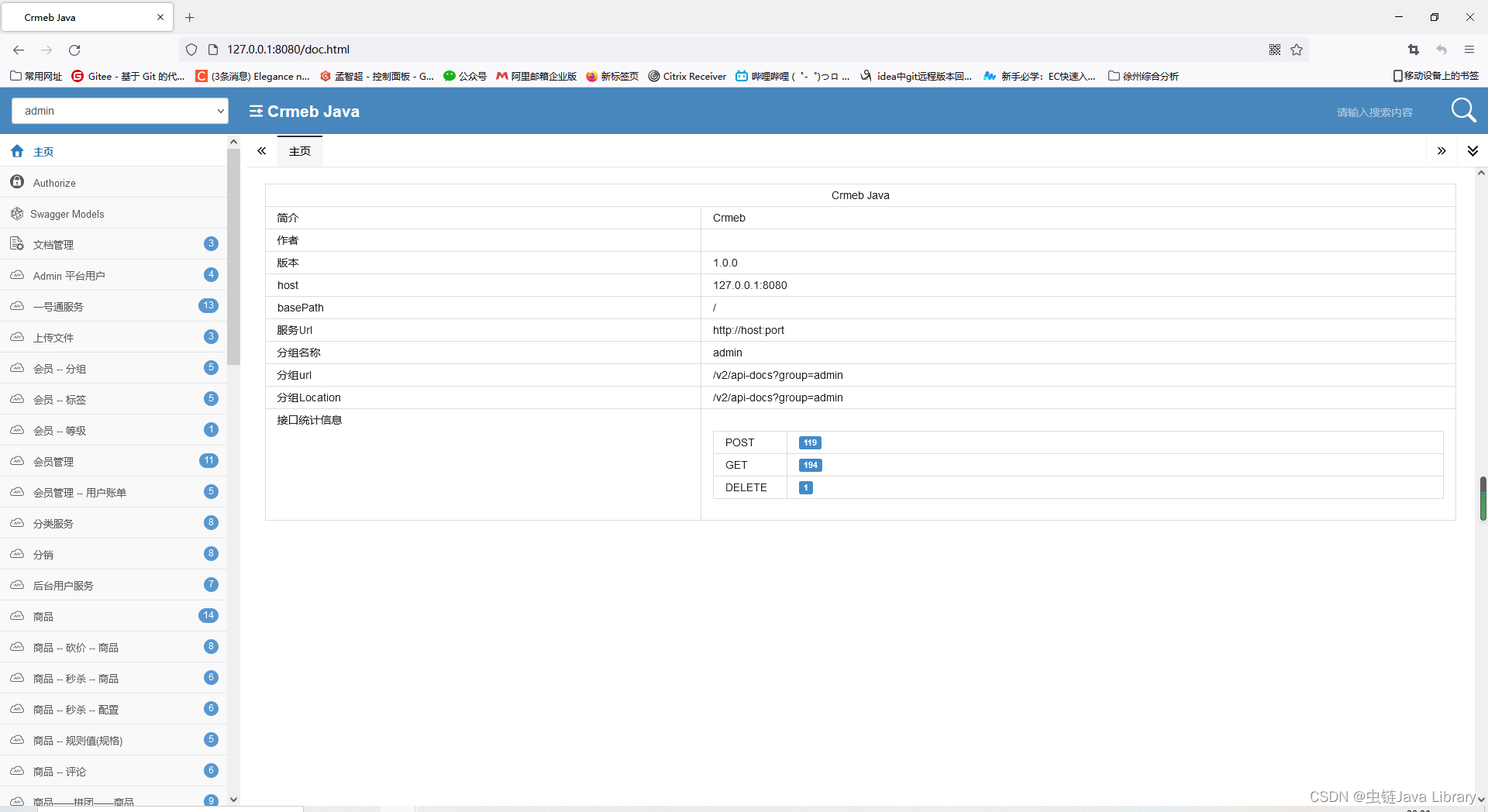Expand the 一号通服务 API group

point(113,306)
